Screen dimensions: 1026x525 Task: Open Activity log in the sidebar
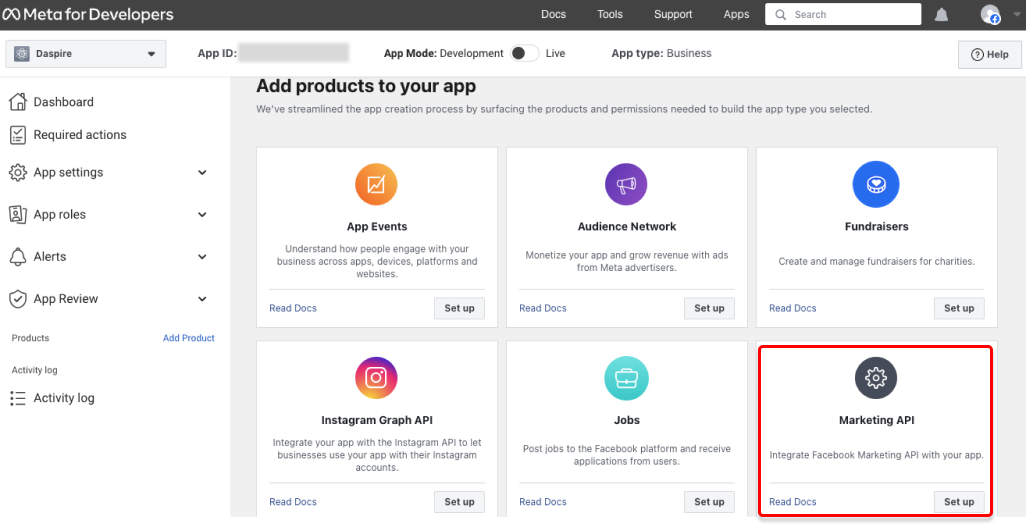point(64,398)
